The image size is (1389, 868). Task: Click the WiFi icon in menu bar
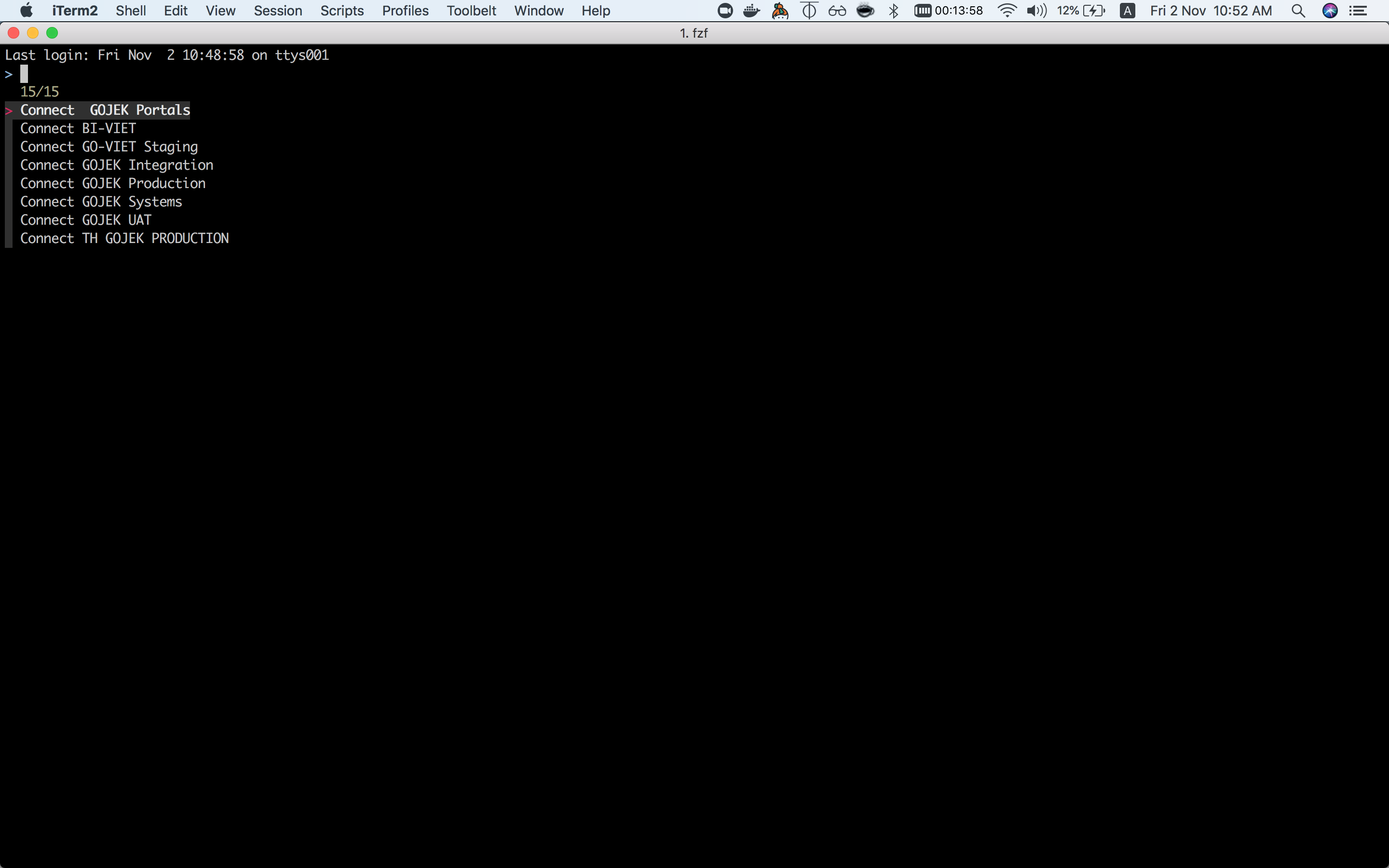coord(1004,11)
